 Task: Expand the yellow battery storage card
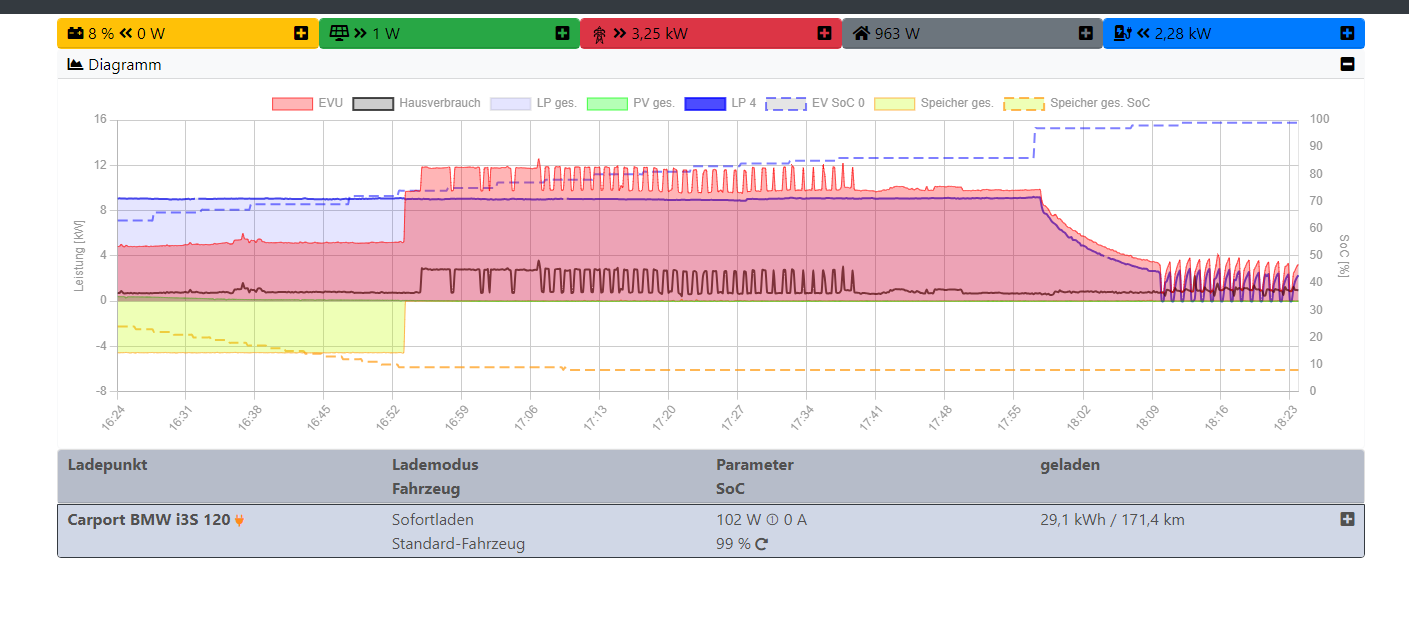[x=301, y=33]
